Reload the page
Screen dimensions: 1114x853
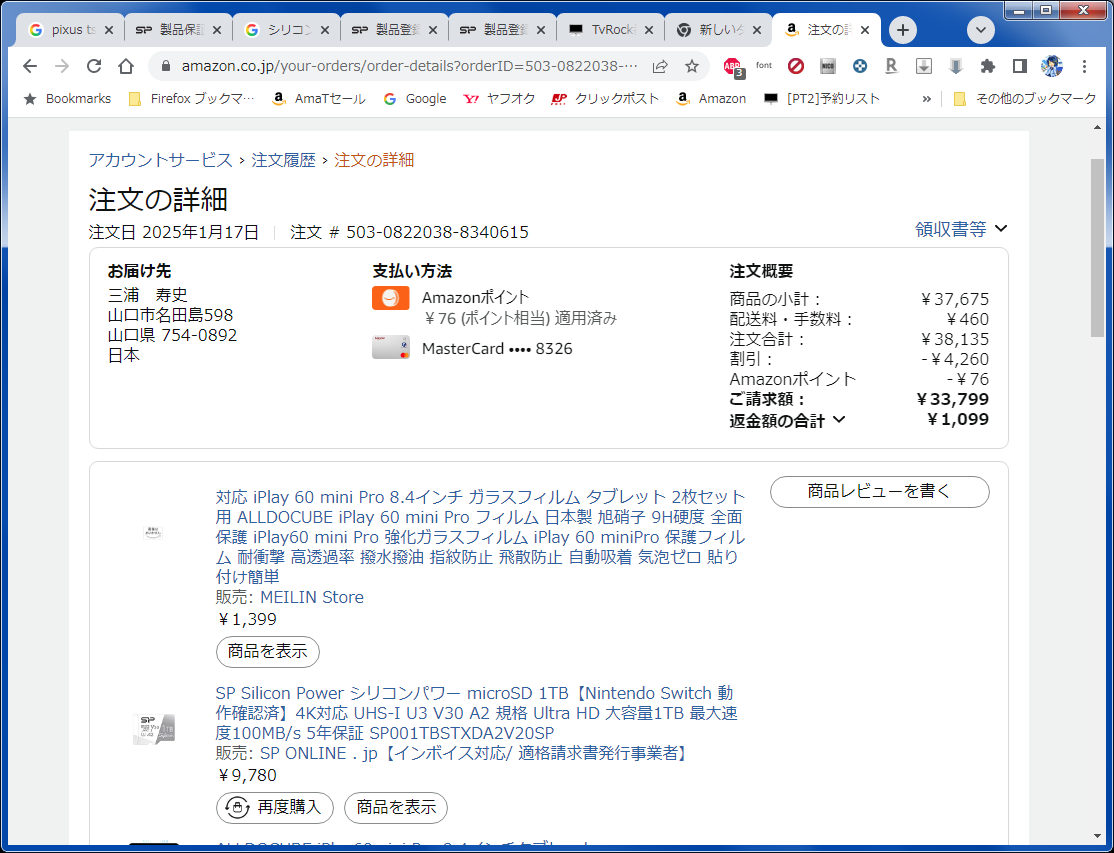[x=94, y=66]
